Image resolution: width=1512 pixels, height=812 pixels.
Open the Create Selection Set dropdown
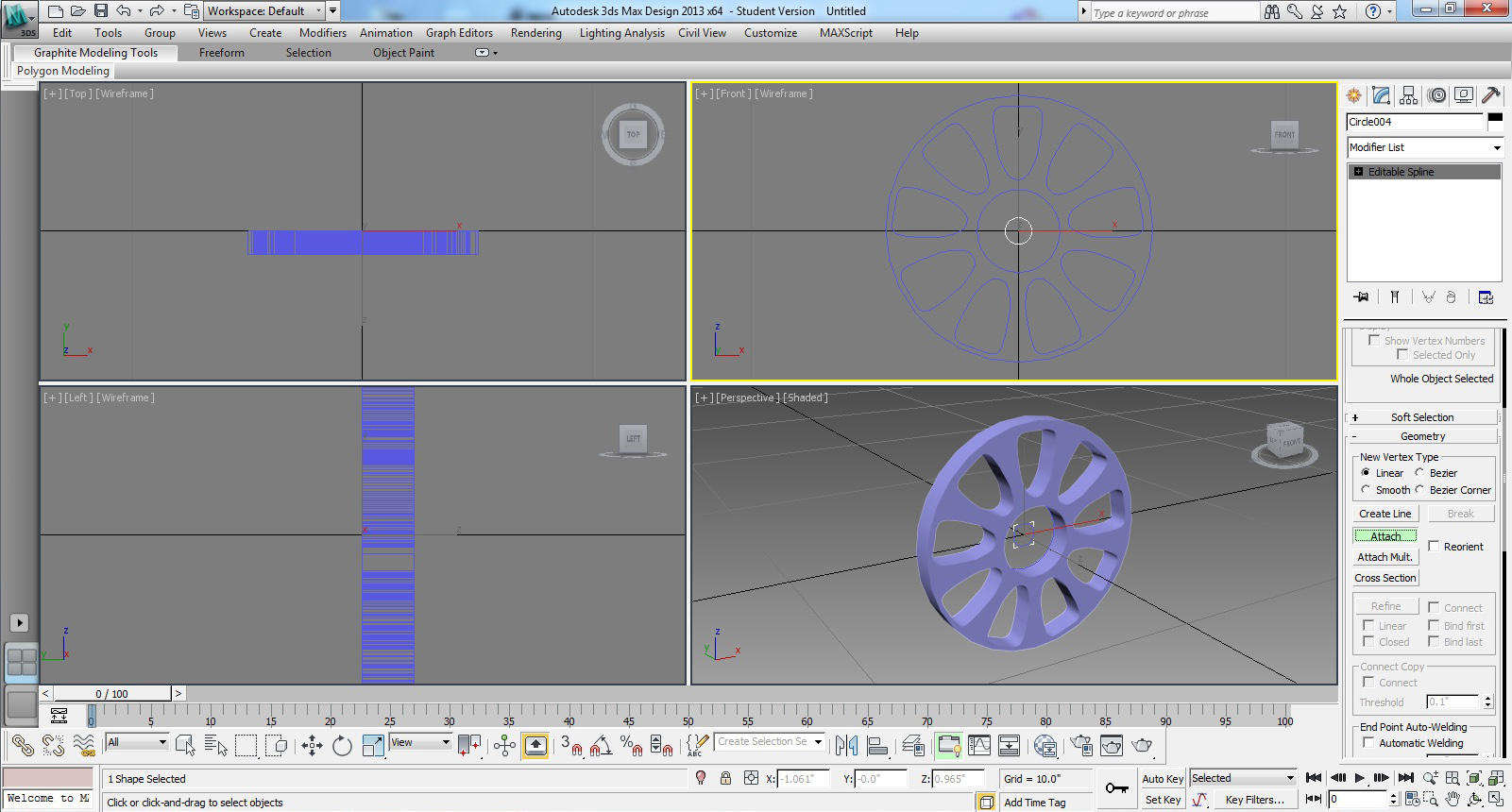(770, 741)
